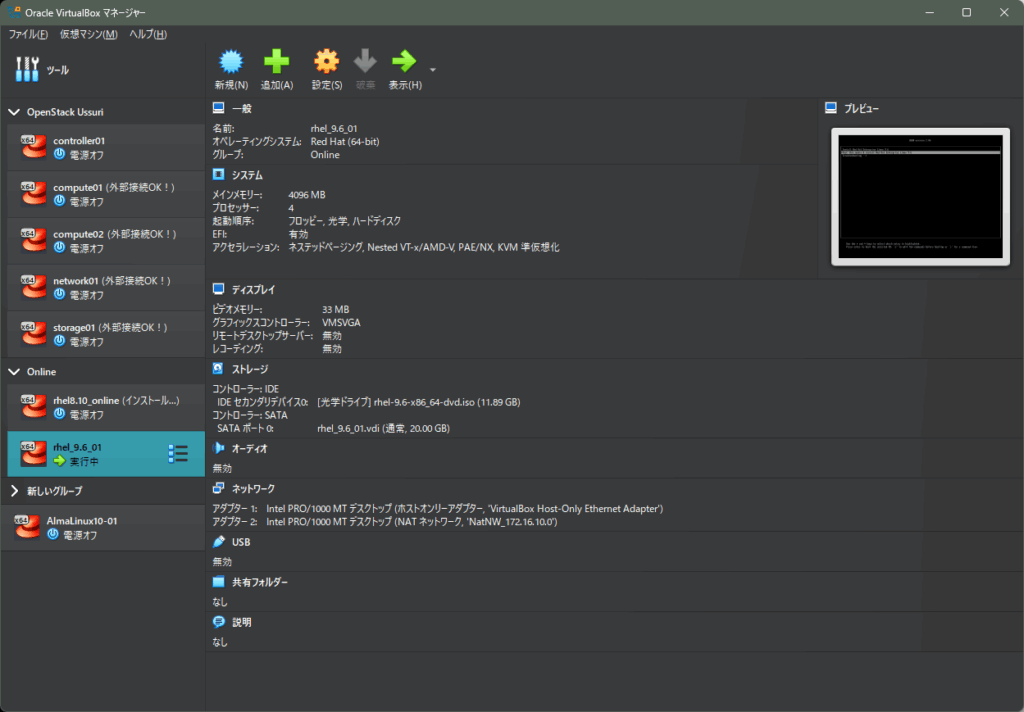Click the システム section chip icon
The image size is (1024, 712).
click(218, 174)
